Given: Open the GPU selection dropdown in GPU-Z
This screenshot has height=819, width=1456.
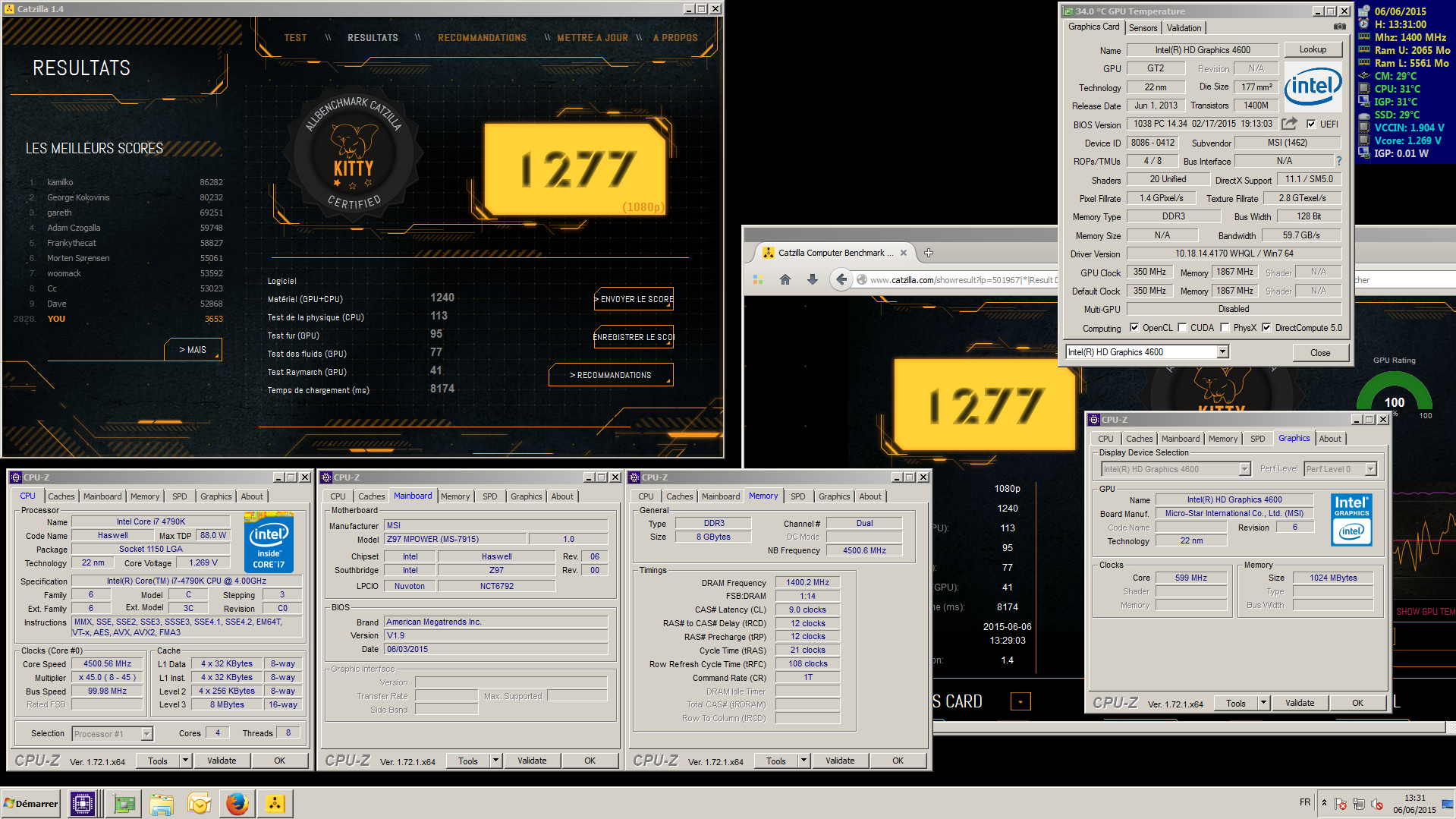Looking at the screenshot, I should pos(1222,351).
